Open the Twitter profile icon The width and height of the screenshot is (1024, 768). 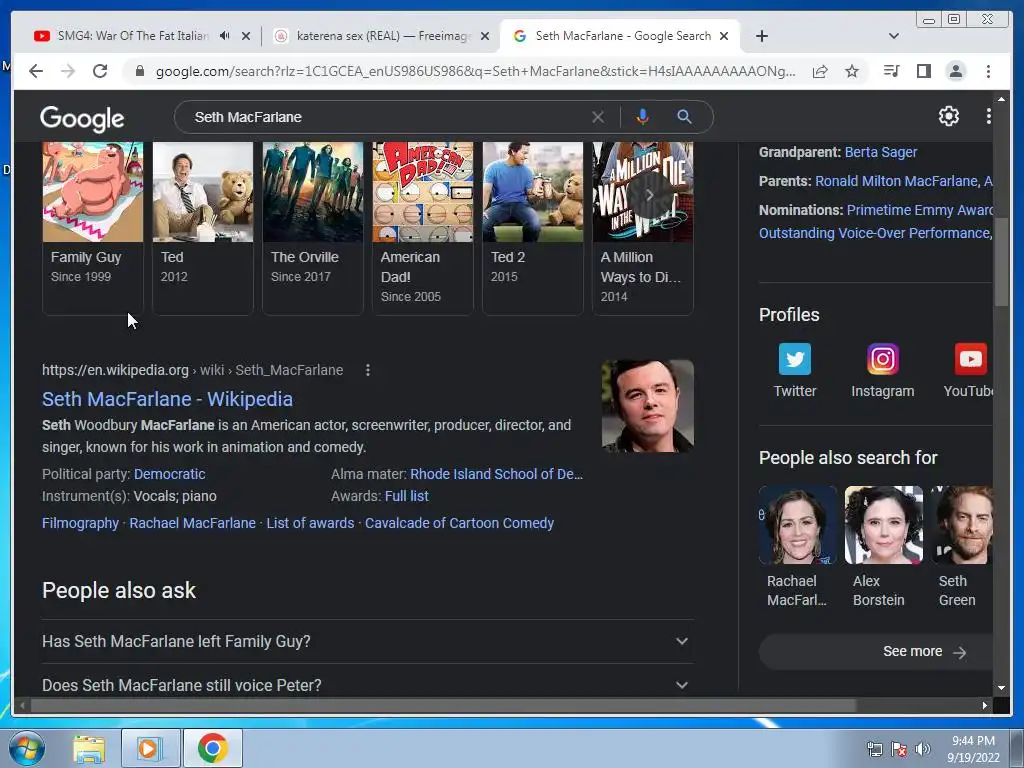[x=795, y=359]
